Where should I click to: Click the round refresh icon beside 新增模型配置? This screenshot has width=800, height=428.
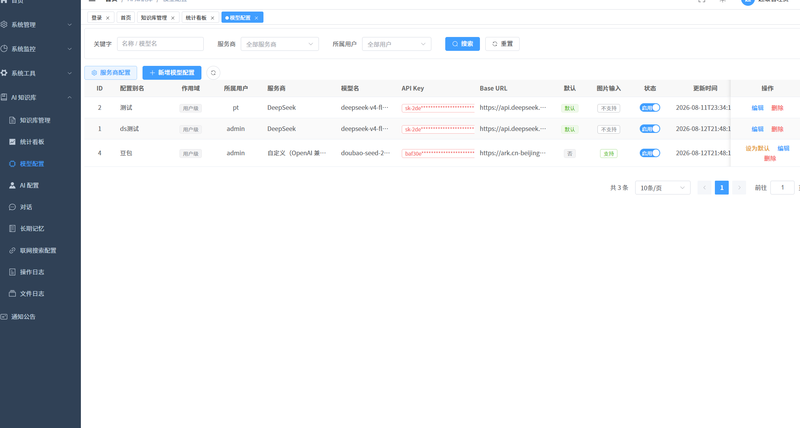click(213, 73)
